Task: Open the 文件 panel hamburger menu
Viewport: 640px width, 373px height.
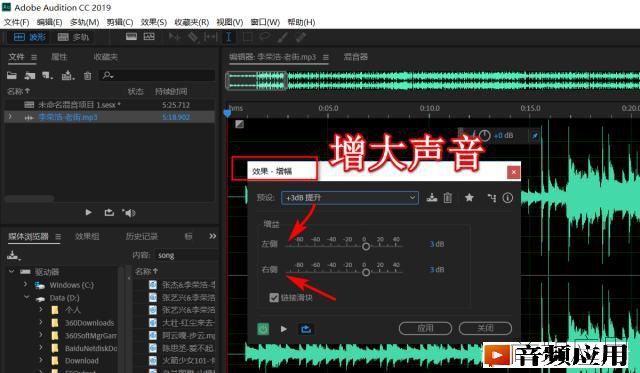Action: (34, 57)
